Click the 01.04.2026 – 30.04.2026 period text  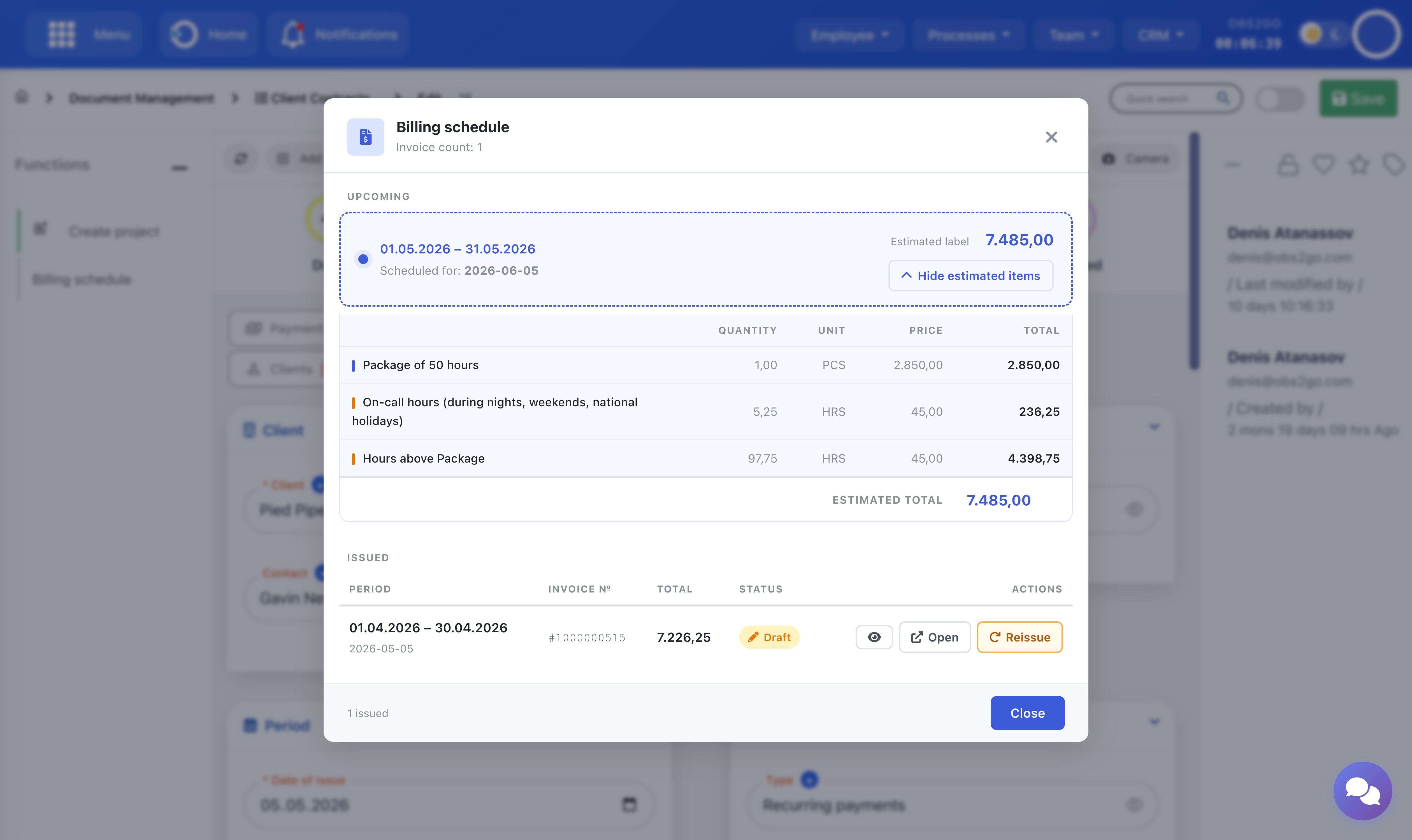tap(428, 628)
